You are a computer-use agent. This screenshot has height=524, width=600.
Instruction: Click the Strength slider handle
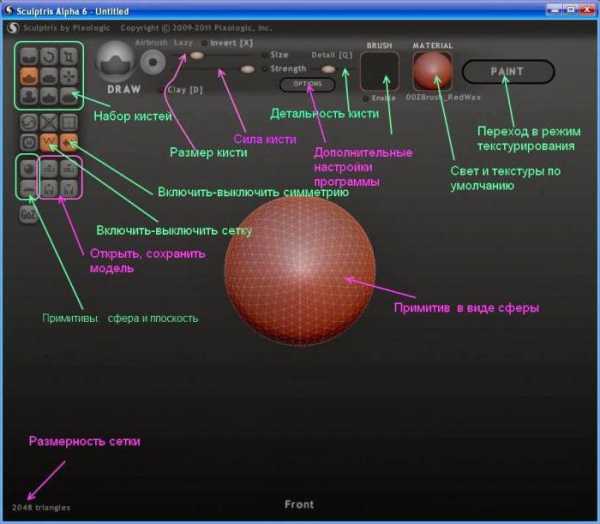coord(248,69)
